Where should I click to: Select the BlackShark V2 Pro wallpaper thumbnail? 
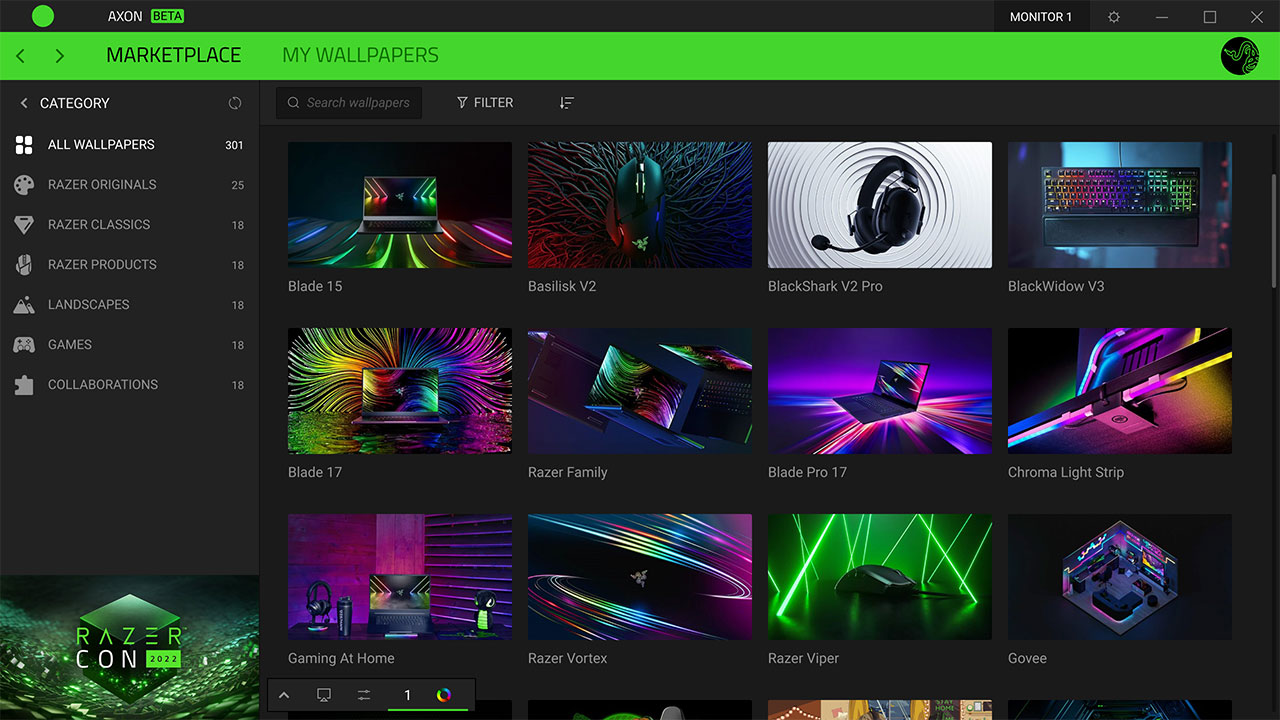(x=879, y=205)
